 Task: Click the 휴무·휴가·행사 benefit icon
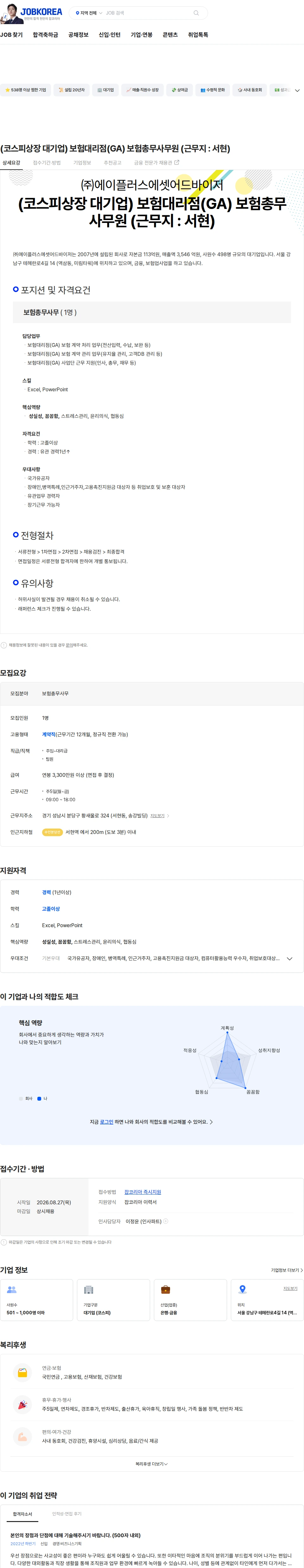click(22, 1405)
